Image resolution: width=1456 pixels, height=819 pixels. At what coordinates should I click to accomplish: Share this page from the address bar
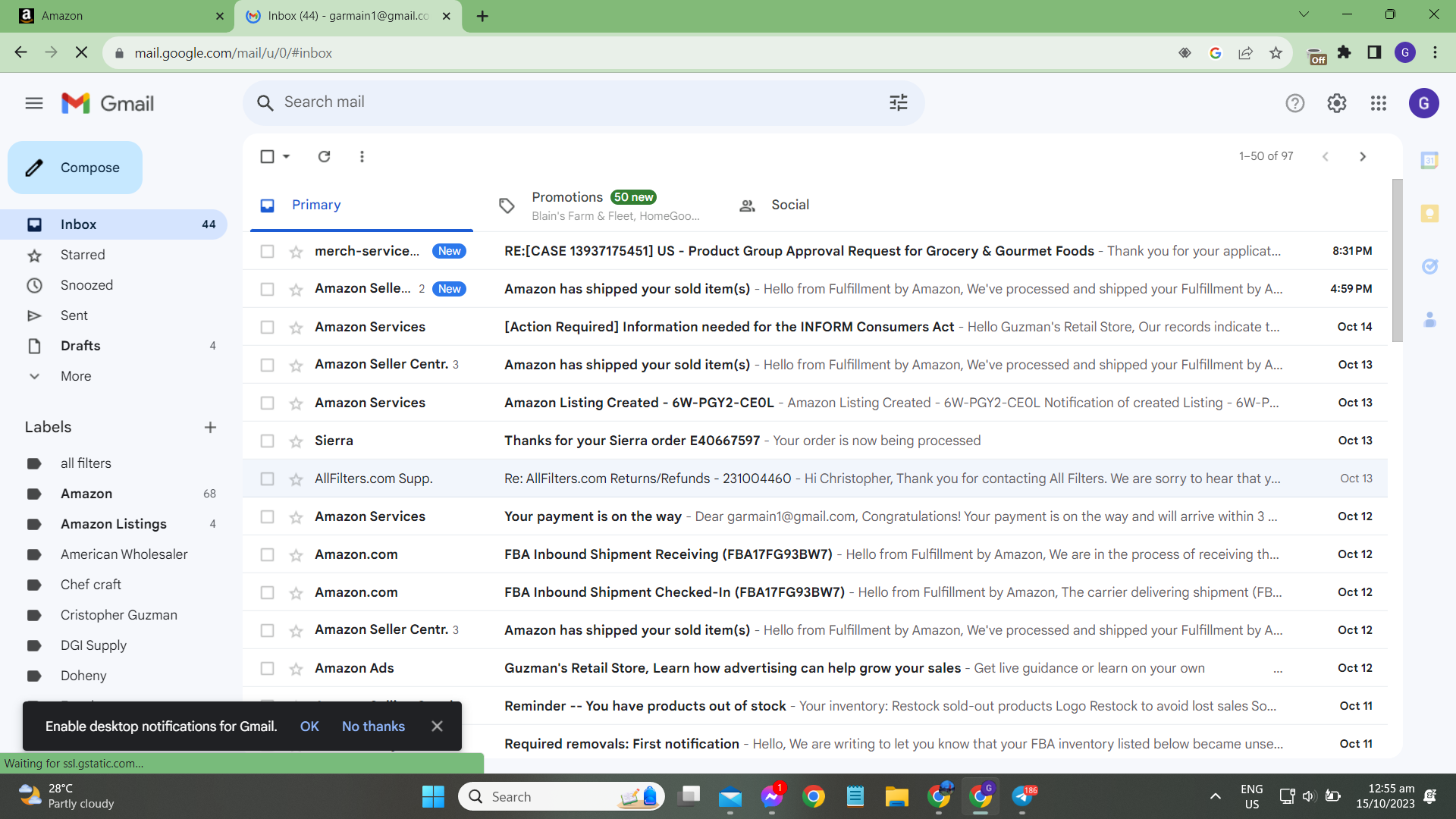pyautogui.click(x=1245, y=53)
